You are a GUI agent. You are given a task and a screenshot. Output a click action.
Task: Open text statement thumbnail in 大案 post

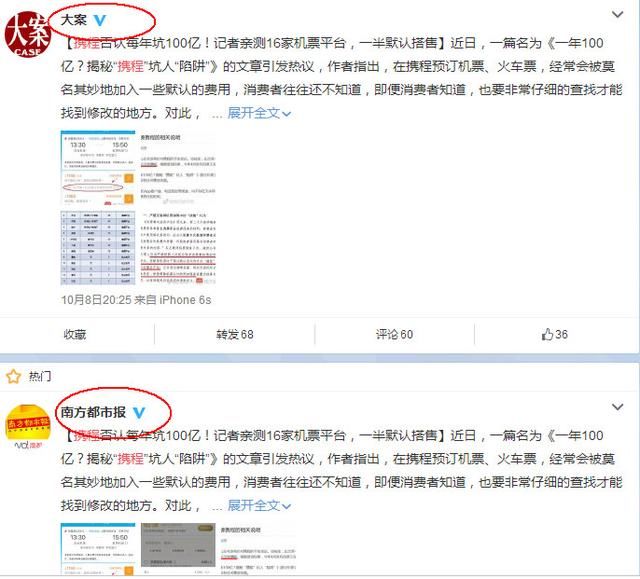[178, 168]
